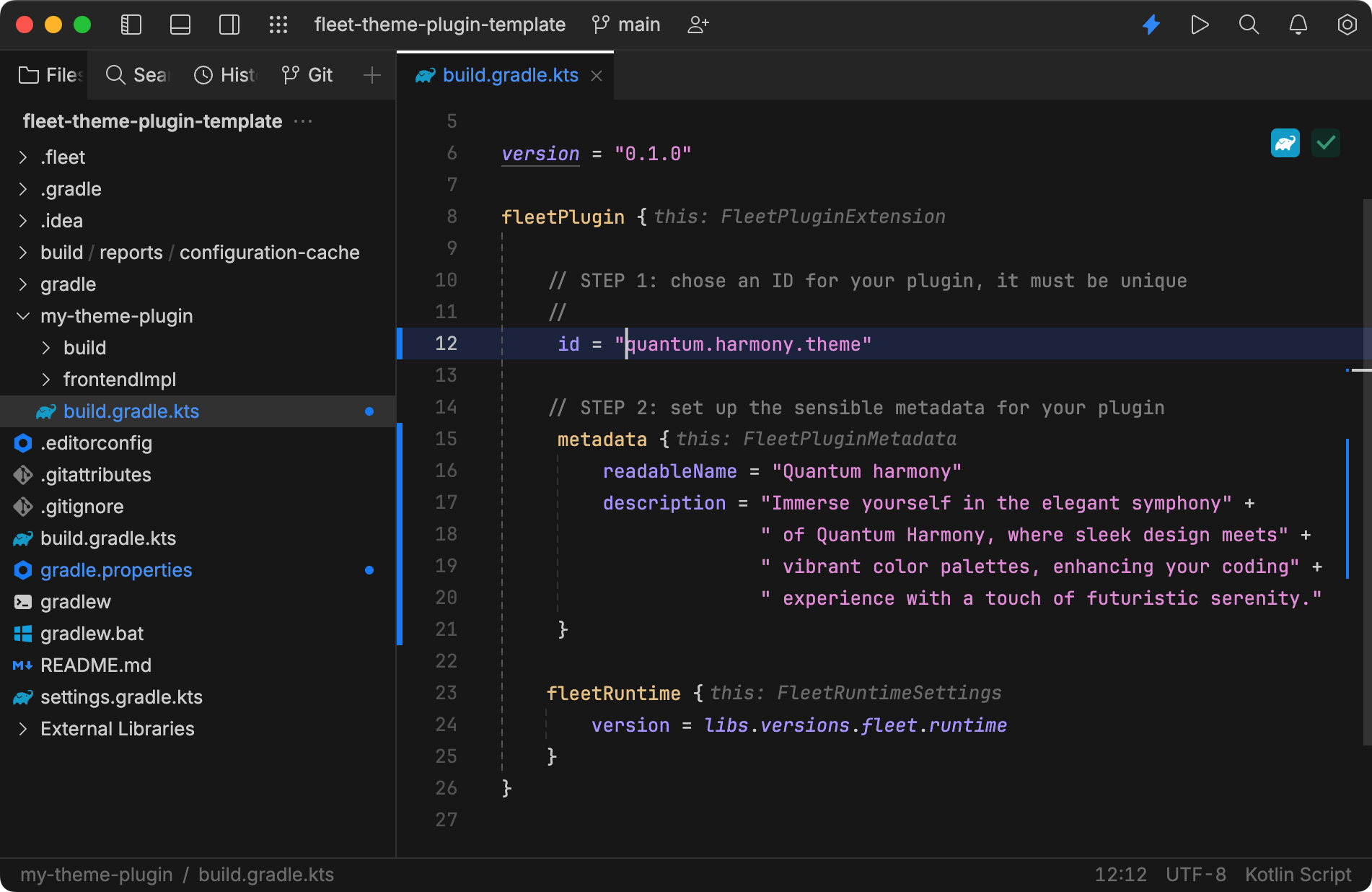Toggle Fleet Smart Mode lightning icon
Image resolution: width=1372 pixels, height=892 pixels.
point(1151,24)
